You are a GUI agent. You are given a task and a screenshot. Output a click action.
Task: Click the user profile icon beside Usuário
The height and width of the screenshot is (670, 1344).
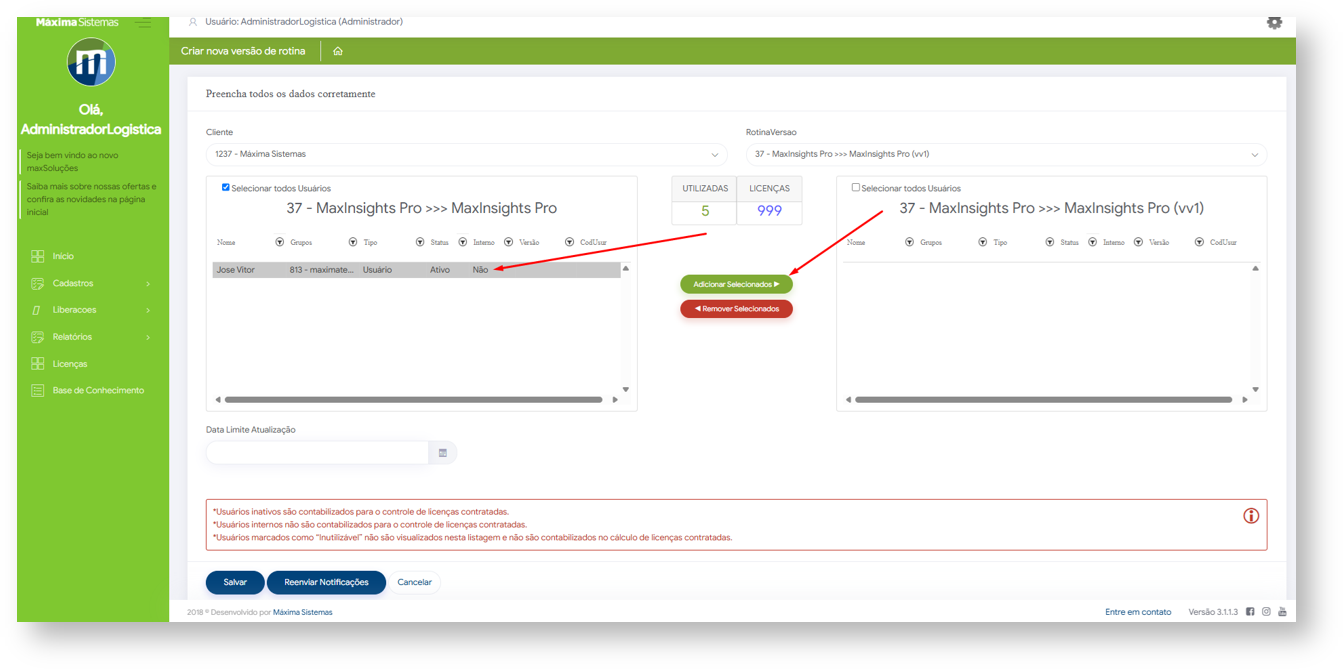click(x=193, y=22)
